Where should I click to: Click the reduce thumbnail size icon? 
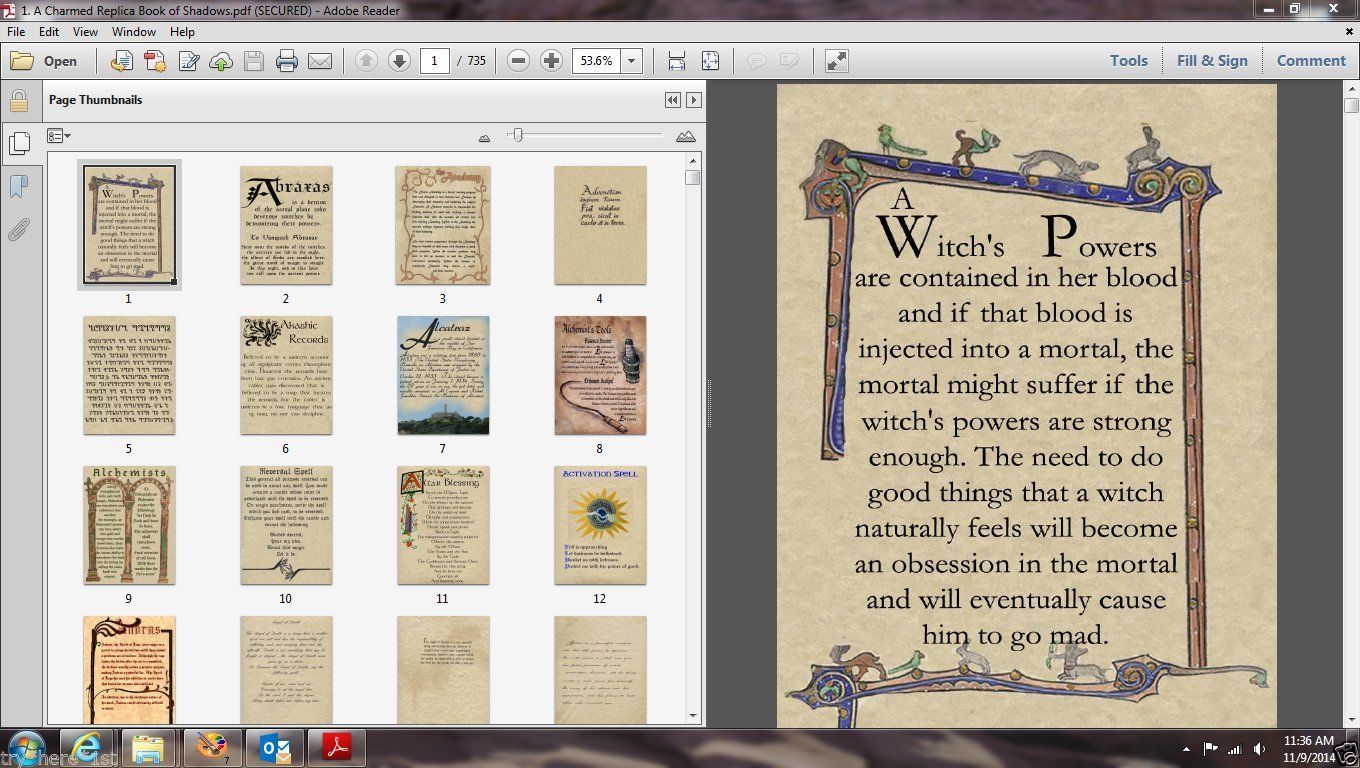(485, 137)
